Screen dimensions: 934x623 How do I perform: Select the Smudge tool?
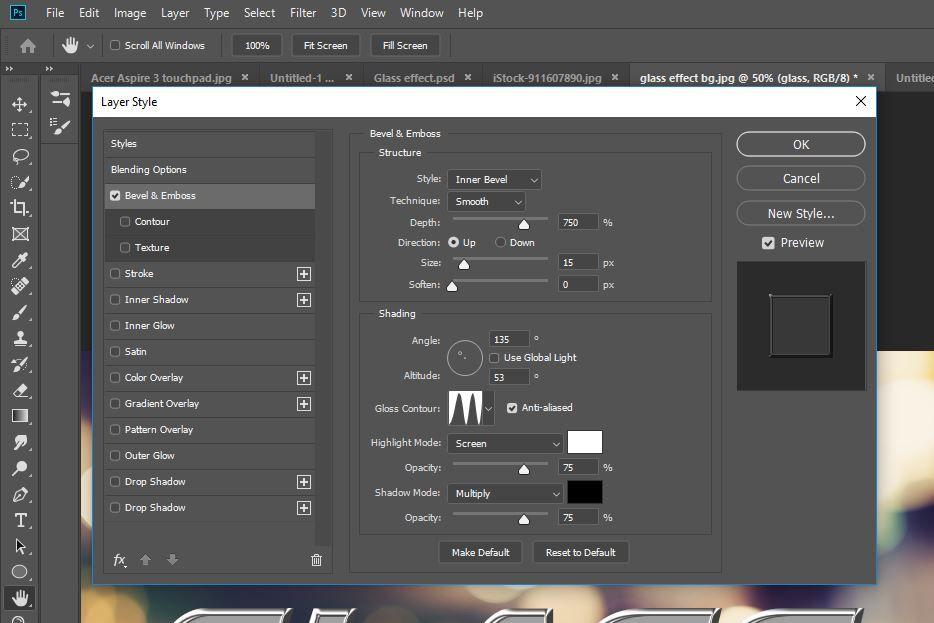20,443
